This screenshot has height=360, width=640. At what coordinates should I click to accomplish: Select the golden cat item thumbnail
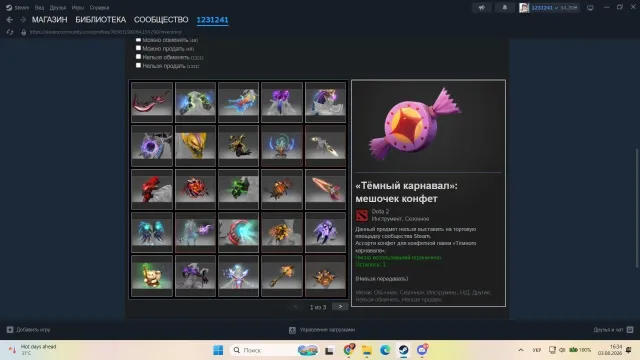click(152, 276)
